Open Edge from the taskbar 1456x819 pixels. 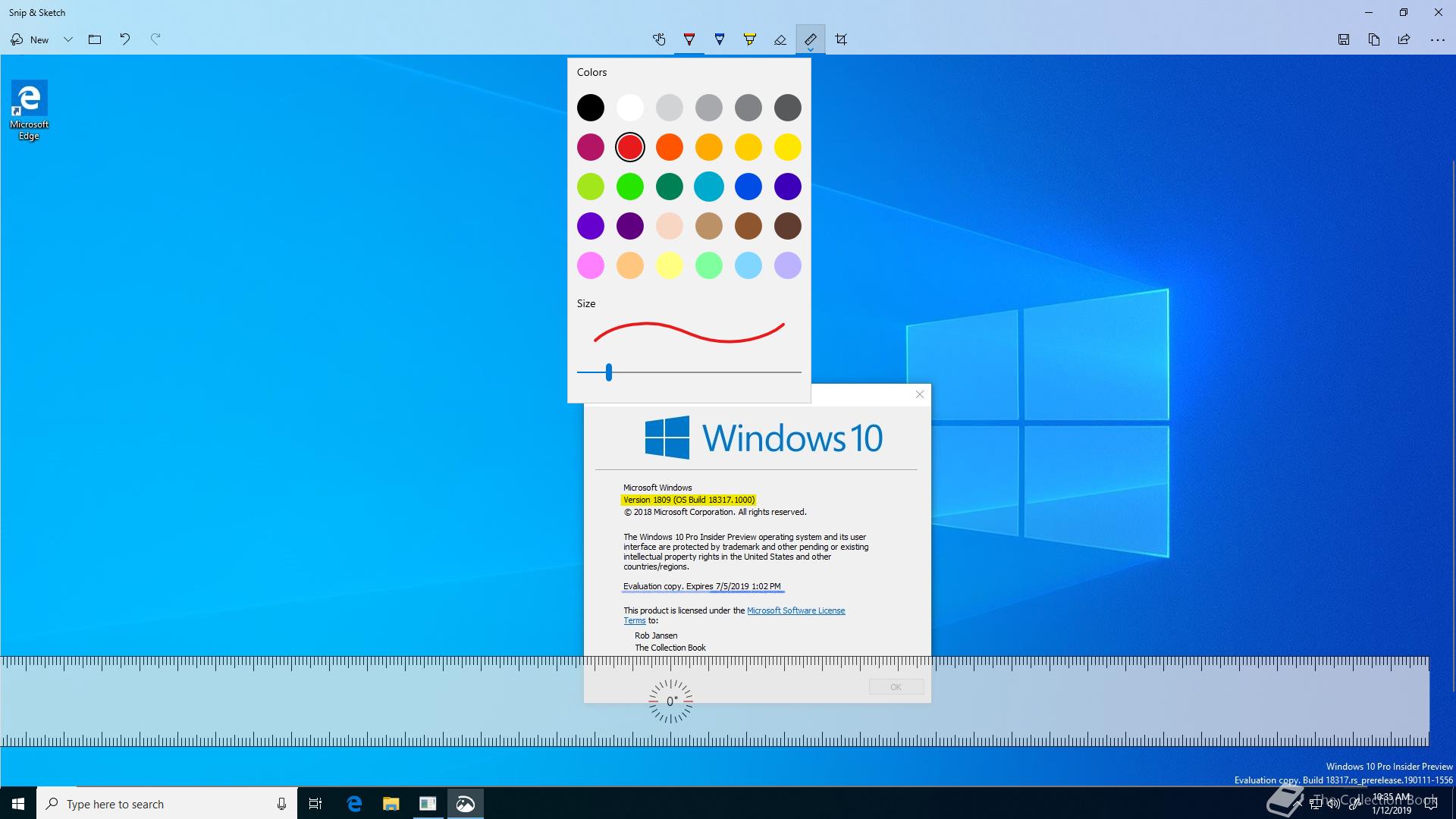point(354,804)
